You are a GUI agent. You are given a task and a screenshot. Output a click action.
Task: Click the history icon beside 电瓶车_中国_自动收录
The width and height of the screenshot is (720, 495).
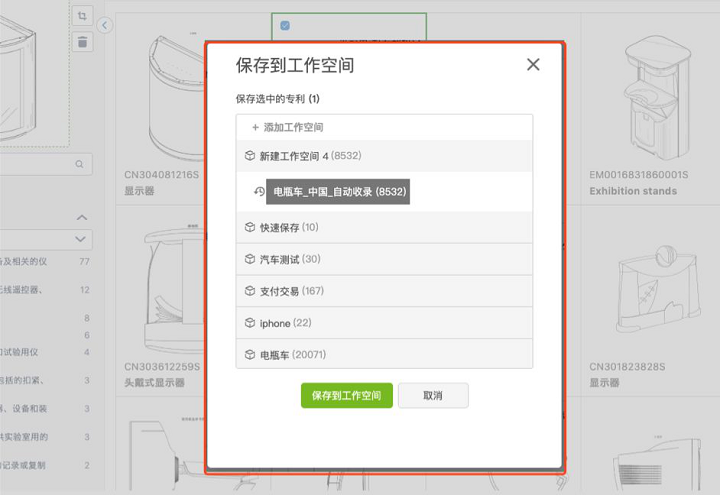[x=259, y=192]
